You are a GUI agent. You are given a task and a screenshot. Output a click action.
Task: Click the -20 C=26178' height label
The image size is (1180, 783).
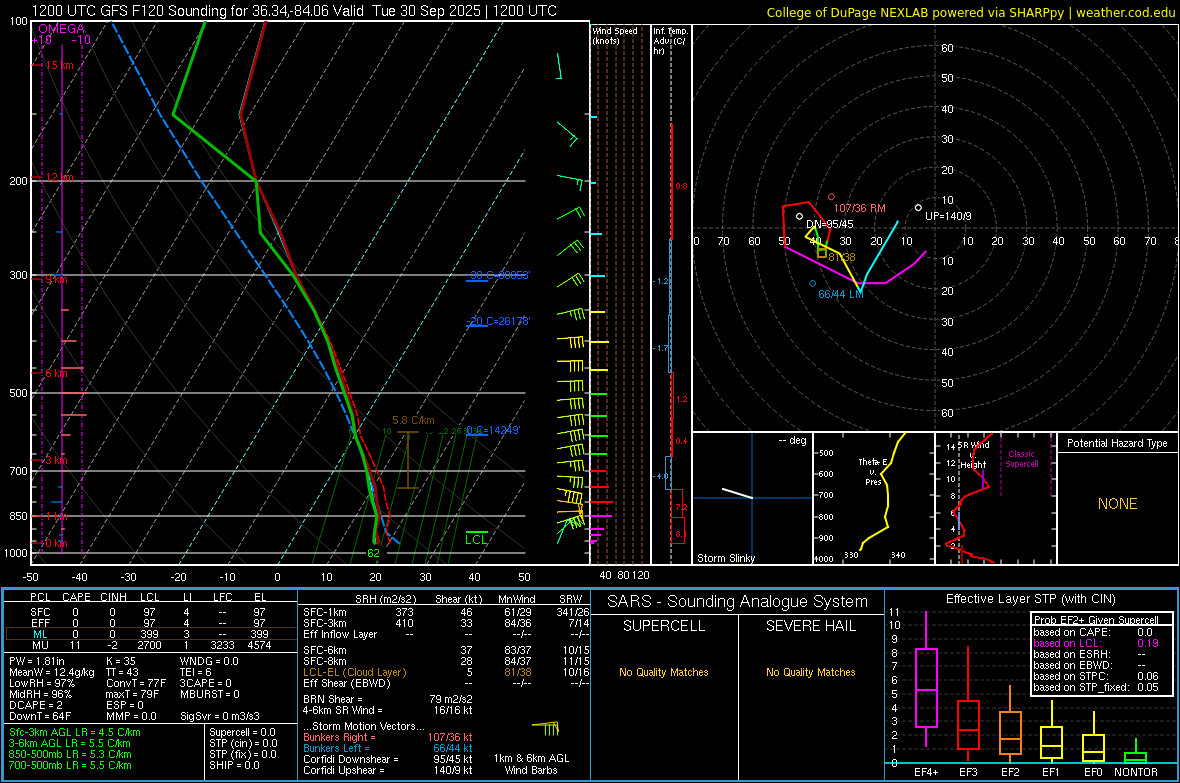click(498, 321)
